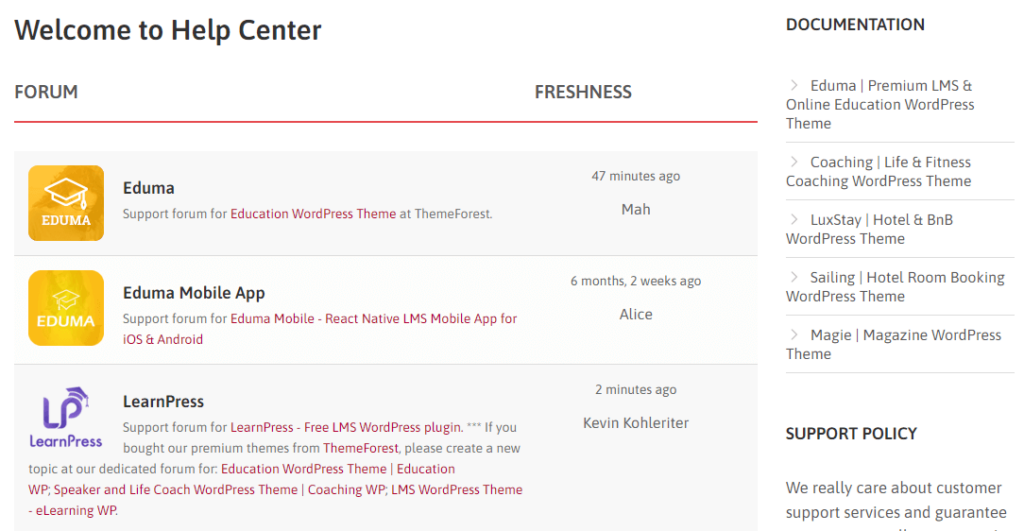Click the Eduma Mobile App logo icon
This screenshot has height=531, width=1024.
(66, 308)
